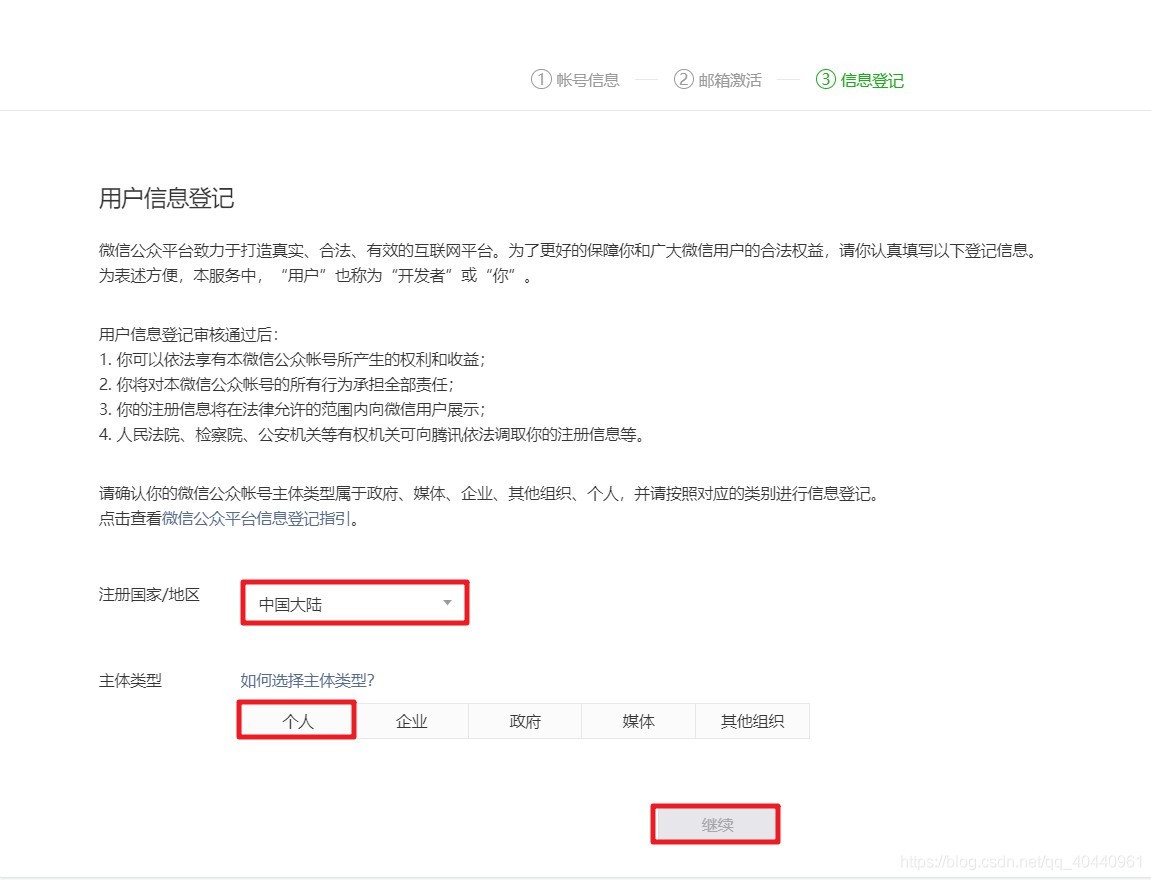The width and height of the screenshot is (1151, 880).
Task: Click item 3 about 注册信息 向微信用户展示
Action: point(292,410)
